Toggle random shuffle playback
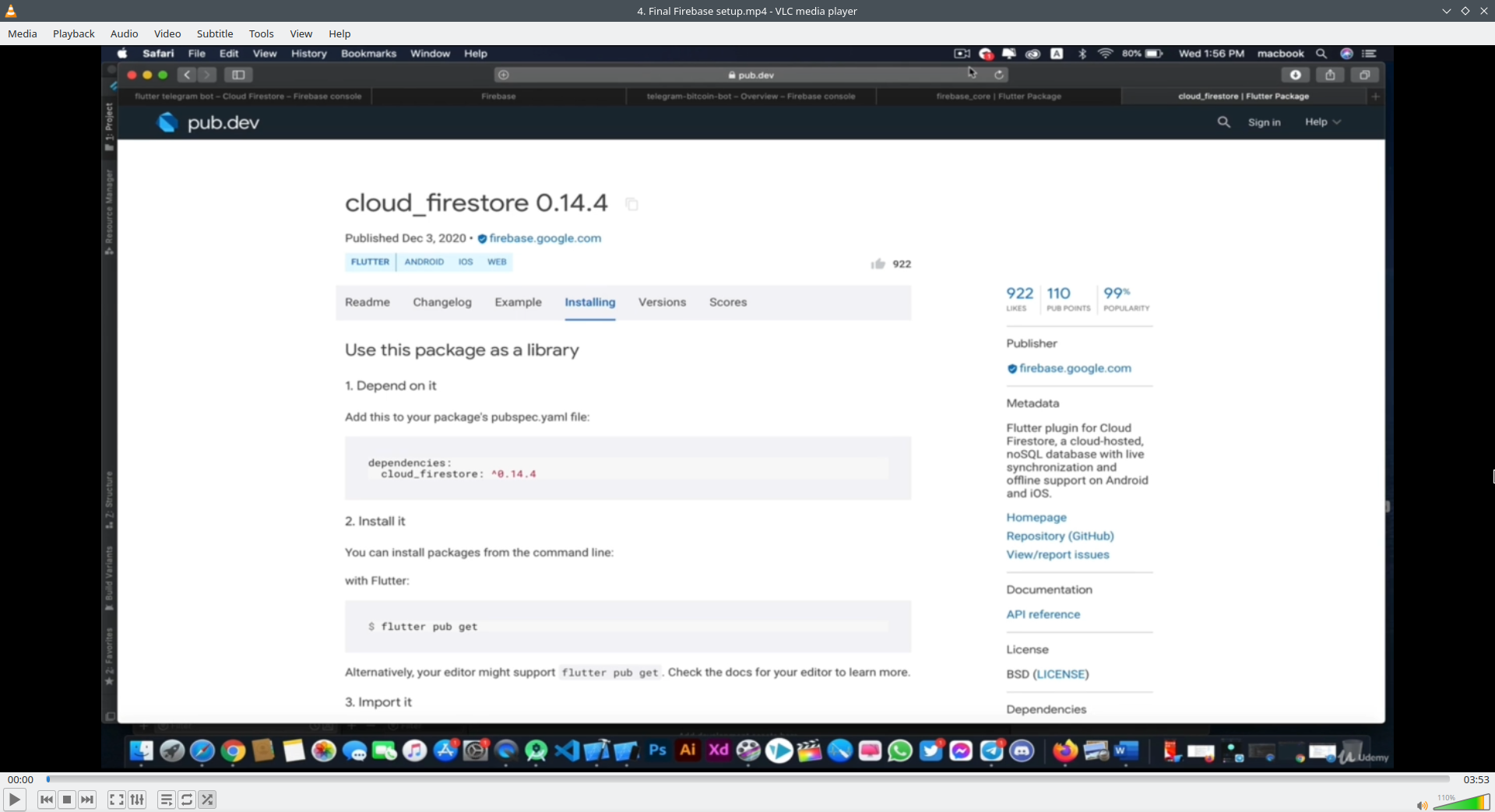 click(x=207, y=800)
